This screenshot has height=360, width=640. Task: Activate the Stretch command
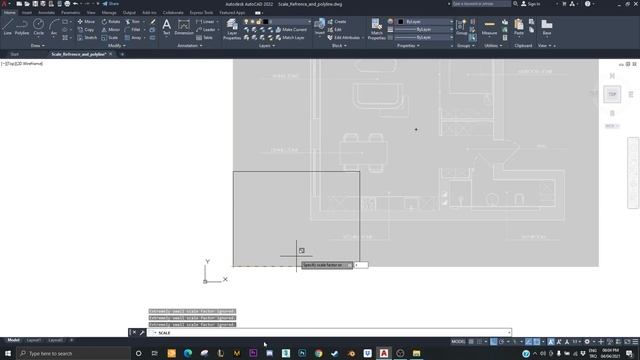click(x=87, y=38)
